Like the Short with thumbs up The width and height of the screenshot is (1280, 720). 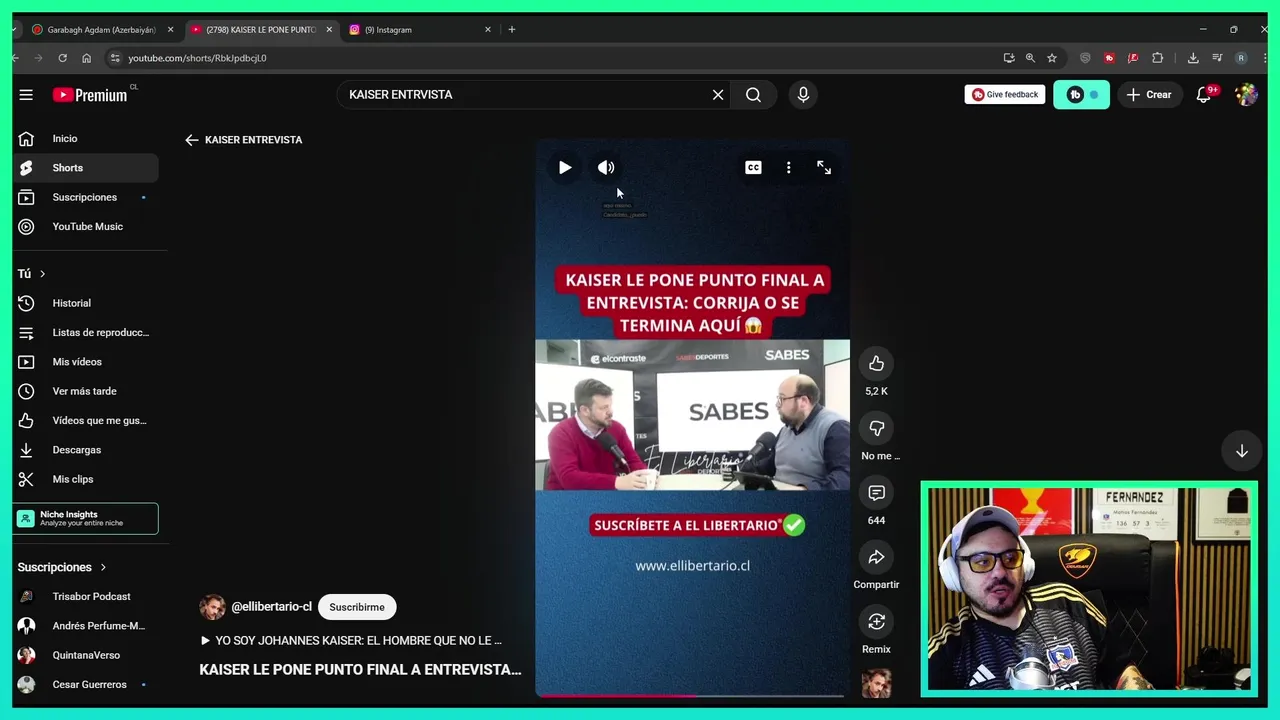coord(876,364)
